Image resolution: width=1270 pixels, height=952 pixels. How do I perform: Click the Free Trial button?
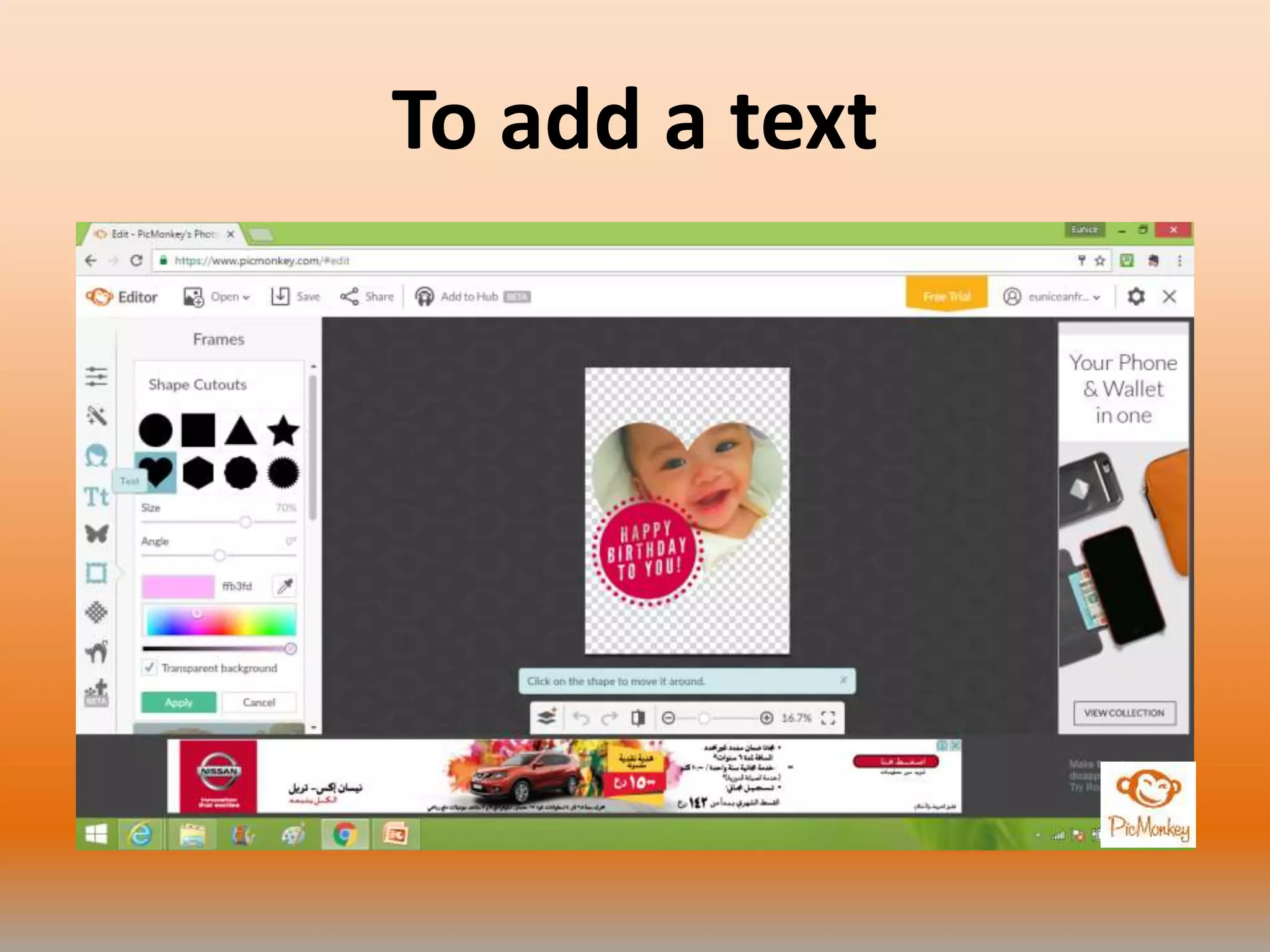(946, 295)
